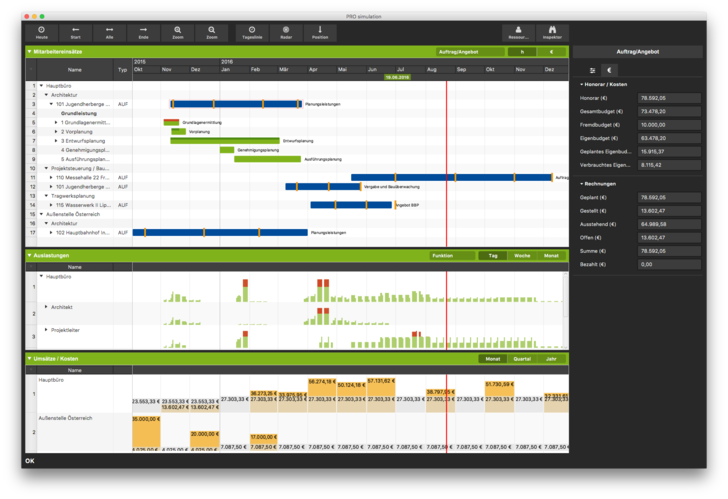Click the Tageslinie toolbar icon
Image resolution: width=728 pixels, height=499 pixels.
pos(252,33)
